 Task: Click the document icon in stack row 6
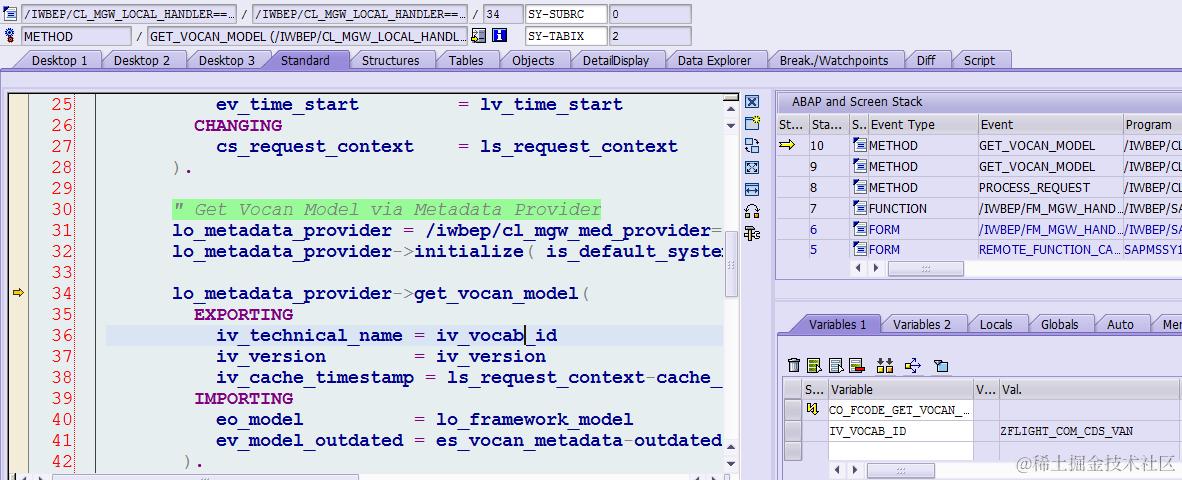(x=859, y=229)
